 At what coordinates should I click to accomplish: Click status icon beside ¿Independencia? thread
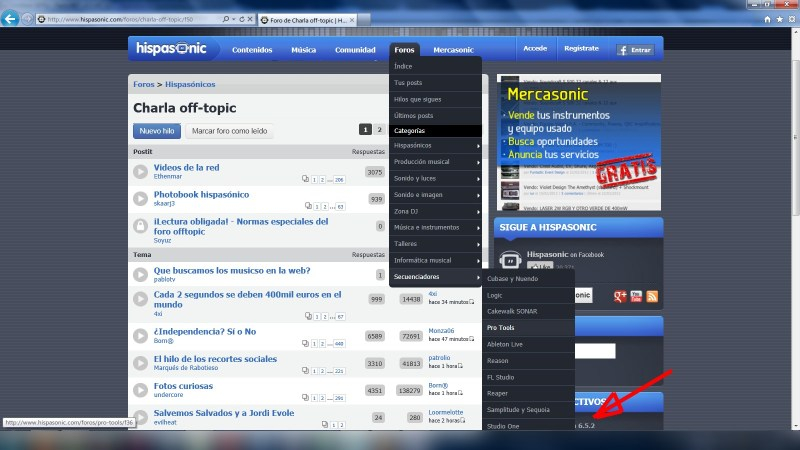140,336
